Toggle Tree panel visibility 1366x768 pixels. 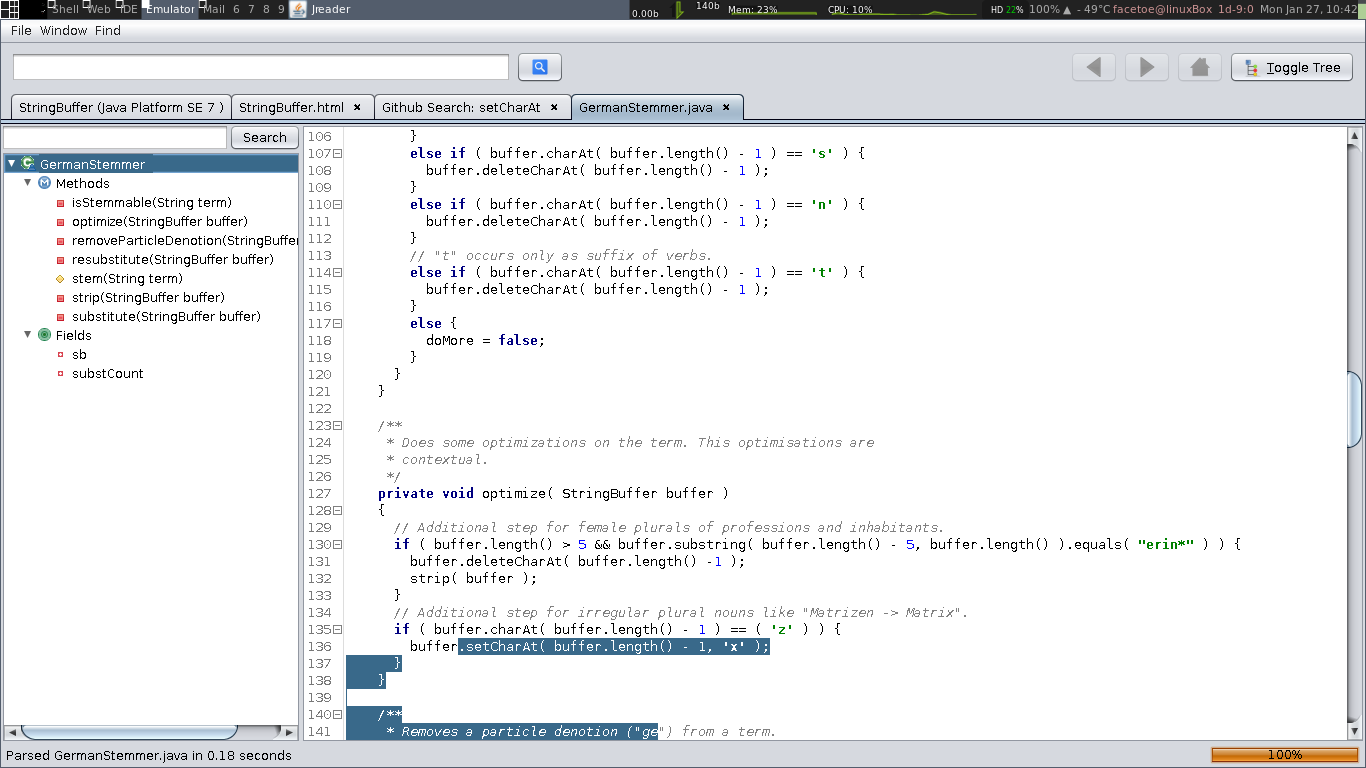click(x=1292, y=67)
